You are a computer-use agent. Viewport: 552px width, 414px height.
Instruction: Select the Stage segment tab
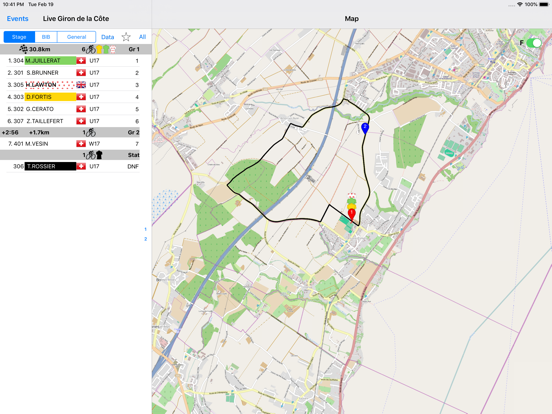[19, 37]
